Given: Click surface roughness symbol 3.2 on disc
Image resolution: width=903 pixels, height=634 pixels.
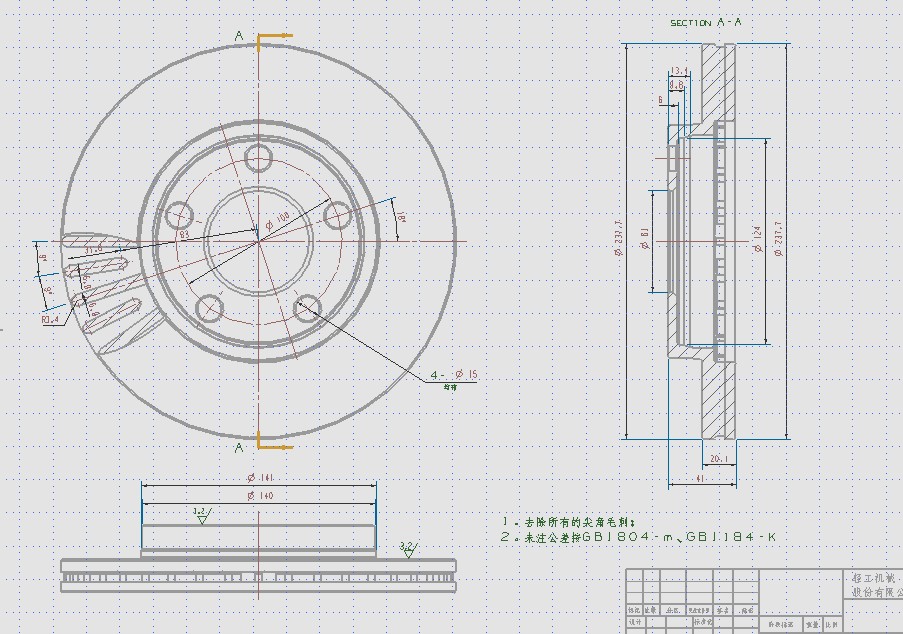Looking at the screenshot, I should pyautogui.click(x=408, y=549).
